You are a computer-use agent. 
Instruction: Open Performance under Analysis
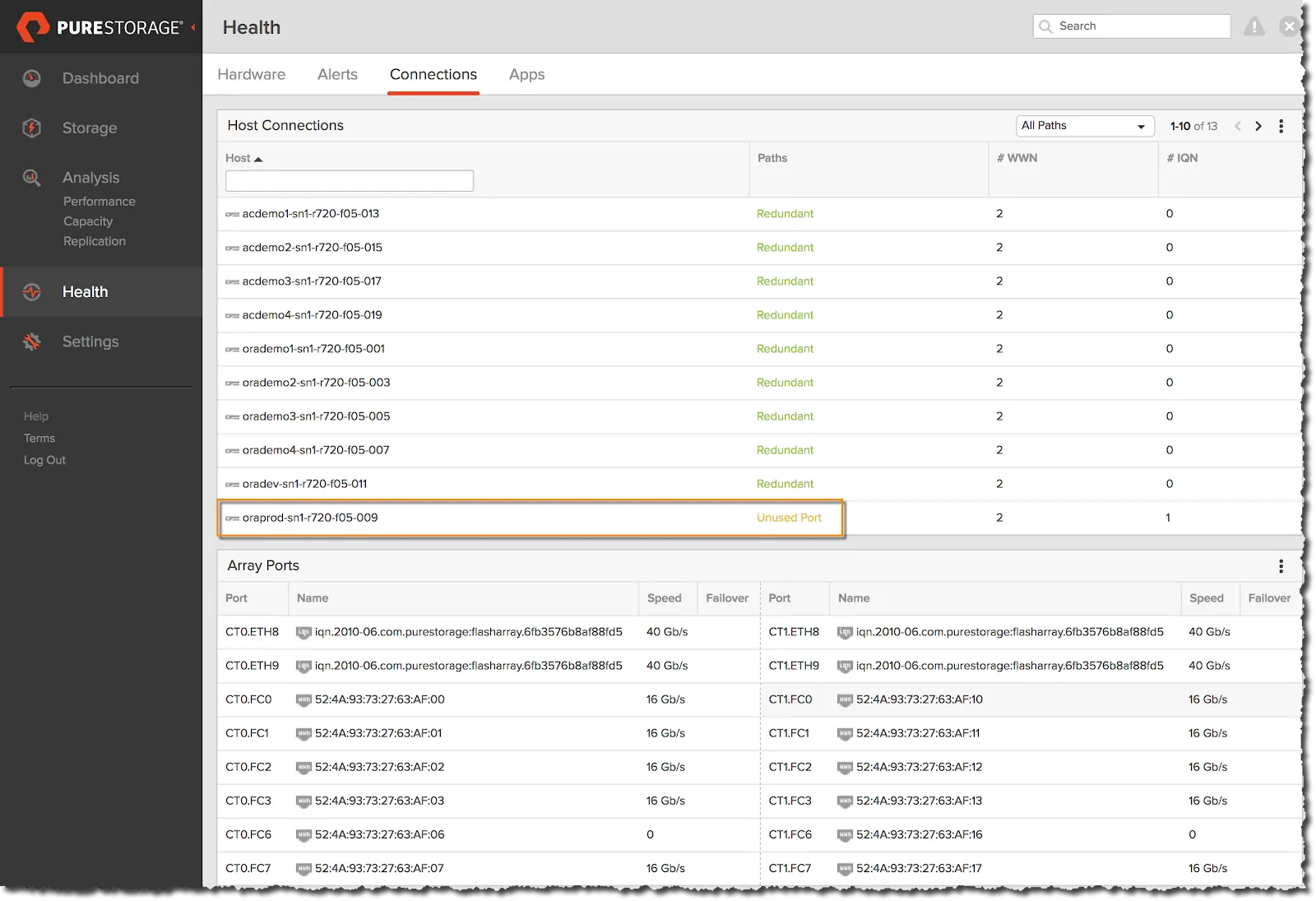100,202
